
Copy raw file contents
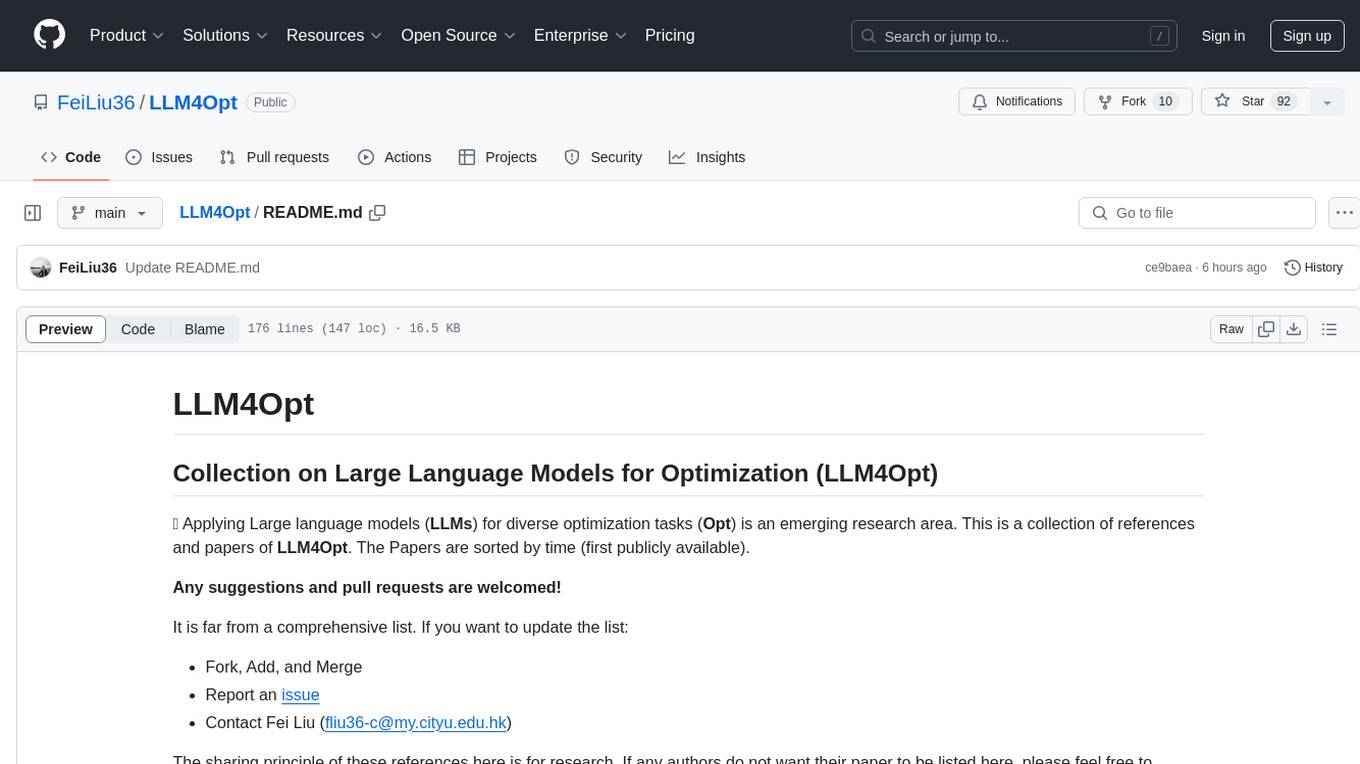coord(1266,329)
